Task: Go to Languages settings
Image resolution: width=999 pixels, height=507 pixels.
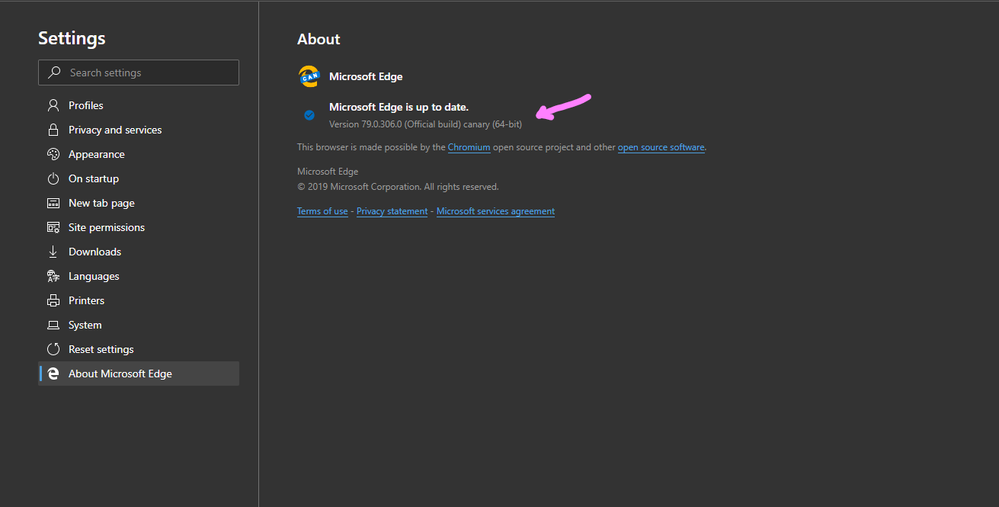Action: click(139, 276)
